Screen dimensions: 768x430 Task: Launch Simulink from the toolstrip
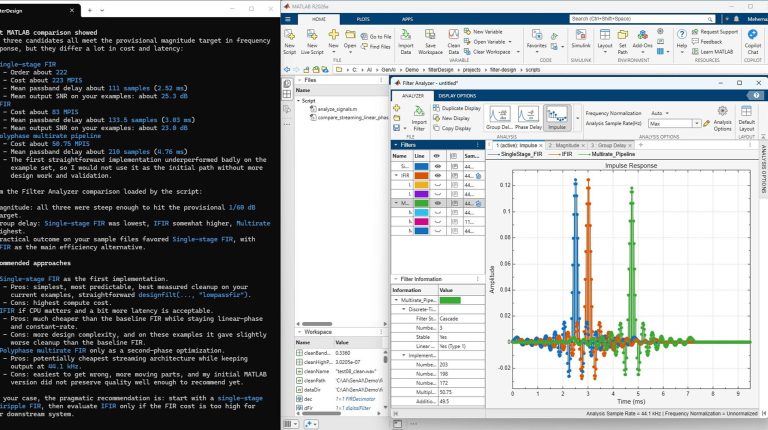click(580, 38)
